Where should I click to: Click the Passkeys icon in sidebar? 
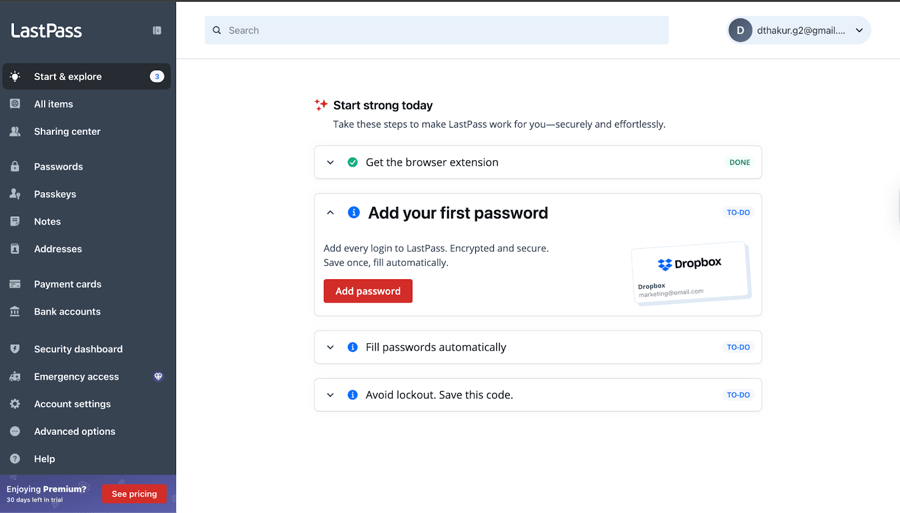[x=15, y=194]
